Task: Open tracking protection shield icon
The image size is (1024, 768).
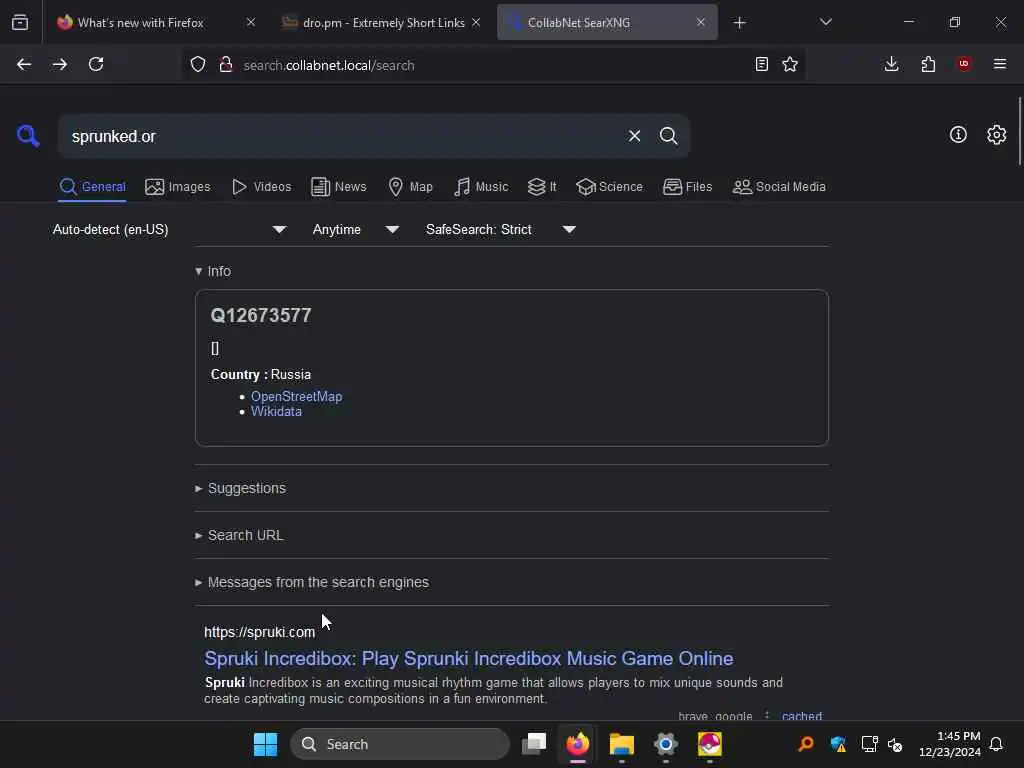Action: 197,64
